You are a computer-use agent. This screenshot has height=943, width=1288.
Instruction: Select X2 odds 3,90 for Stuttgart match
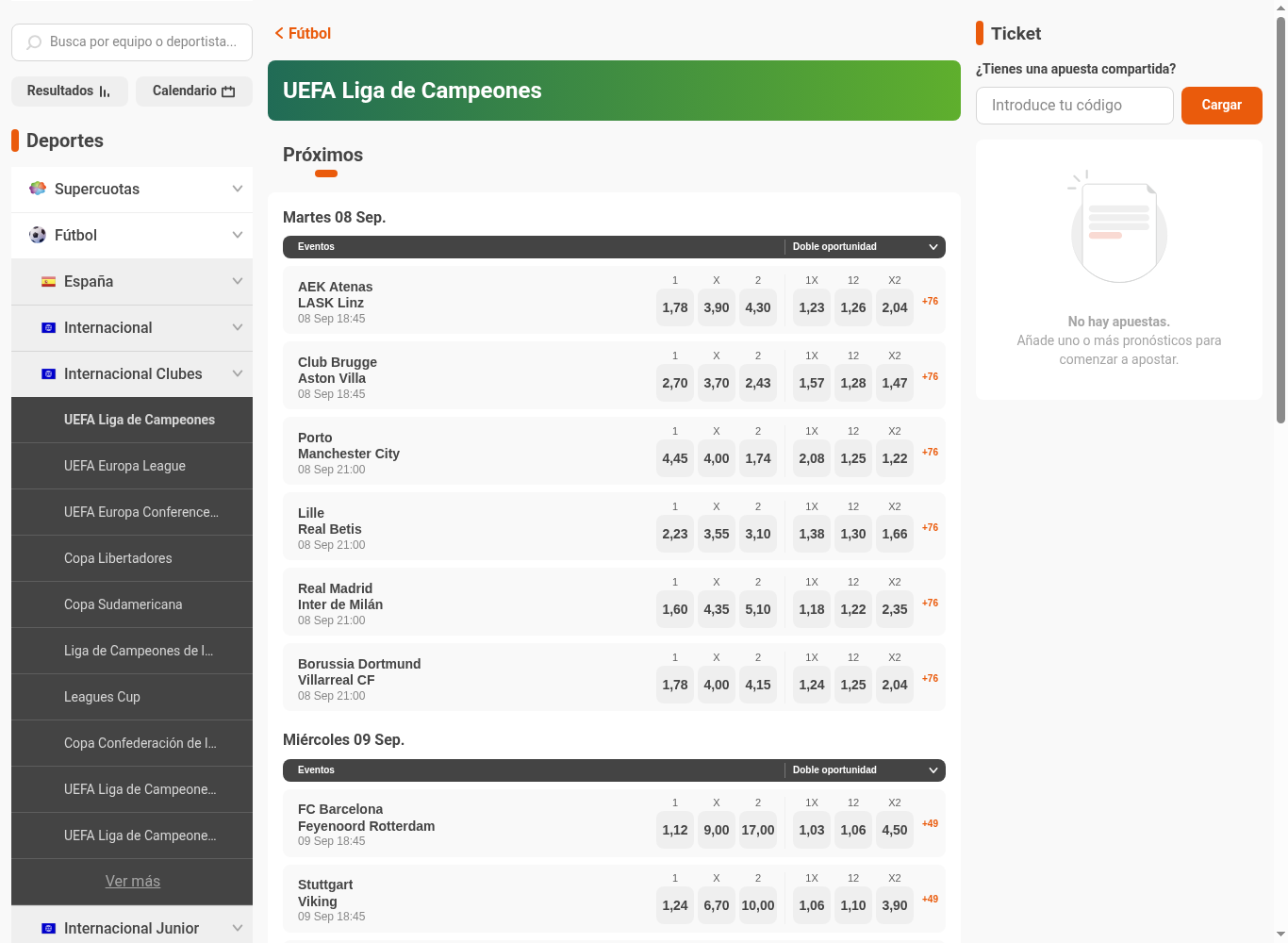point(895,905)
